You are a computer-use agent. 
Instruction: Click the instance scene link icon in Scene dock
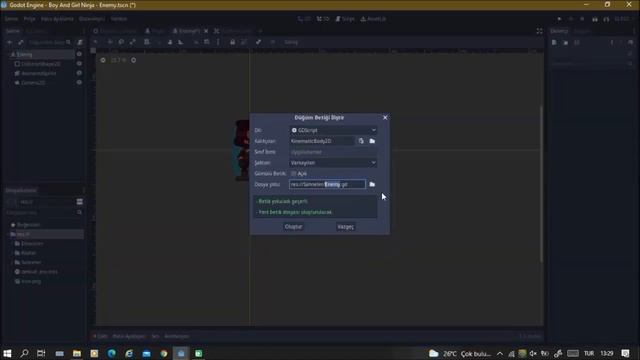click(20, 42)
